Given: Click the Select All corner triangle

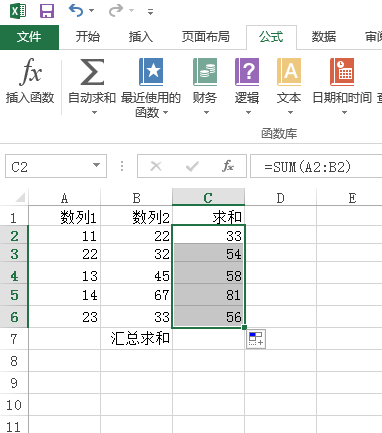Looking at the screenshot, I should 20,197.
